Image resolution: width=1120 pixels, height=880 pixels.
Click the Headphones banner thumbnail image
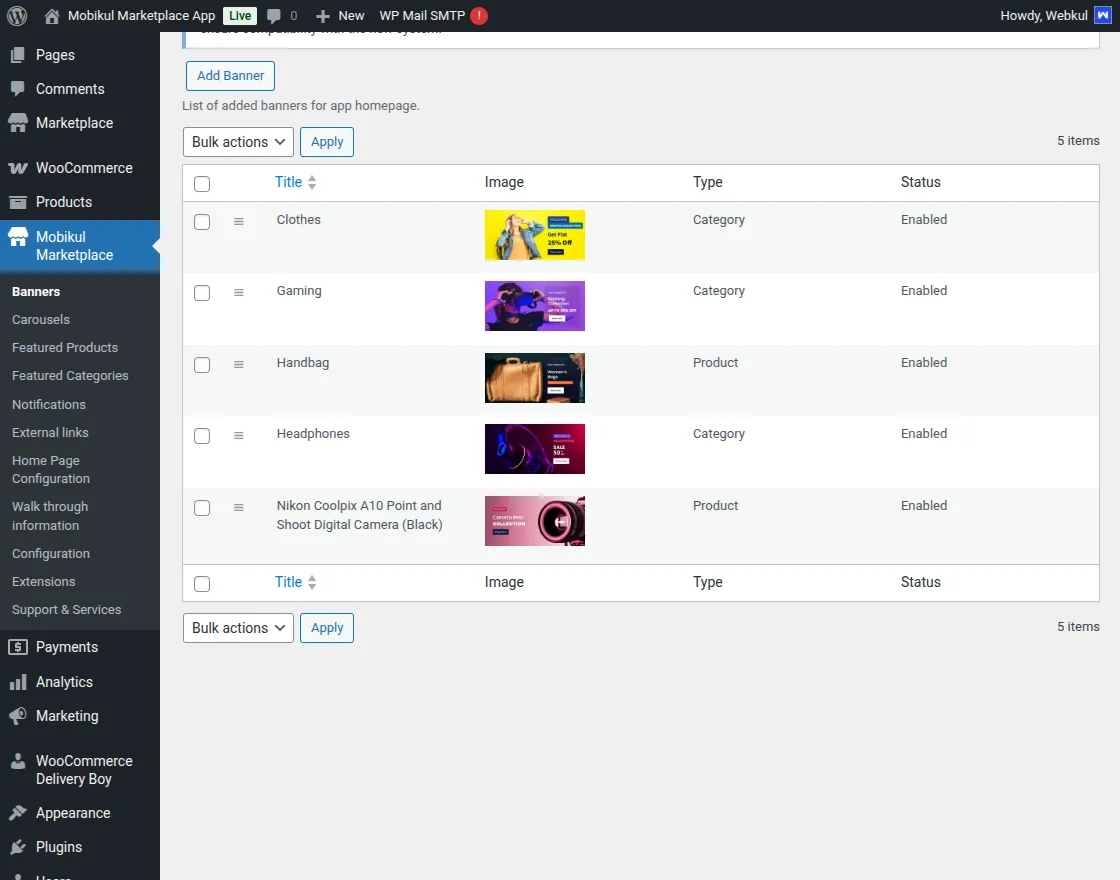point(534,449)
